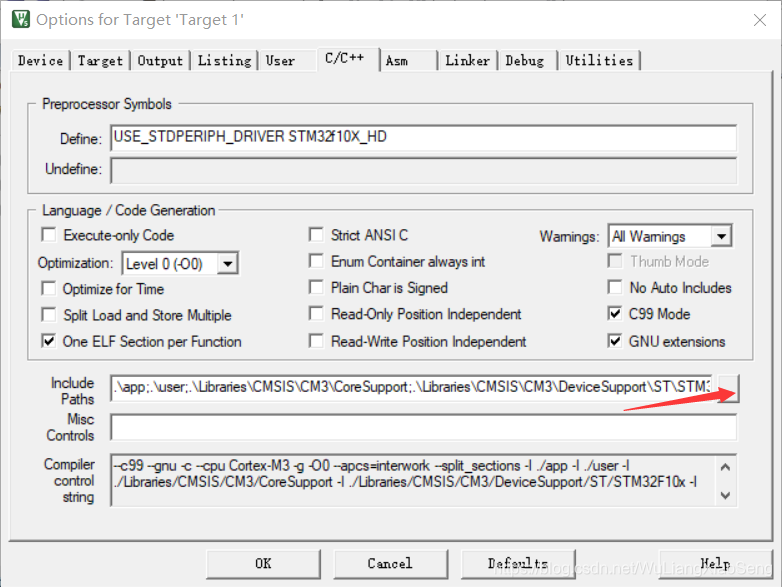Click the Include Paths text field
782x587 pixels.
[412, 387]
